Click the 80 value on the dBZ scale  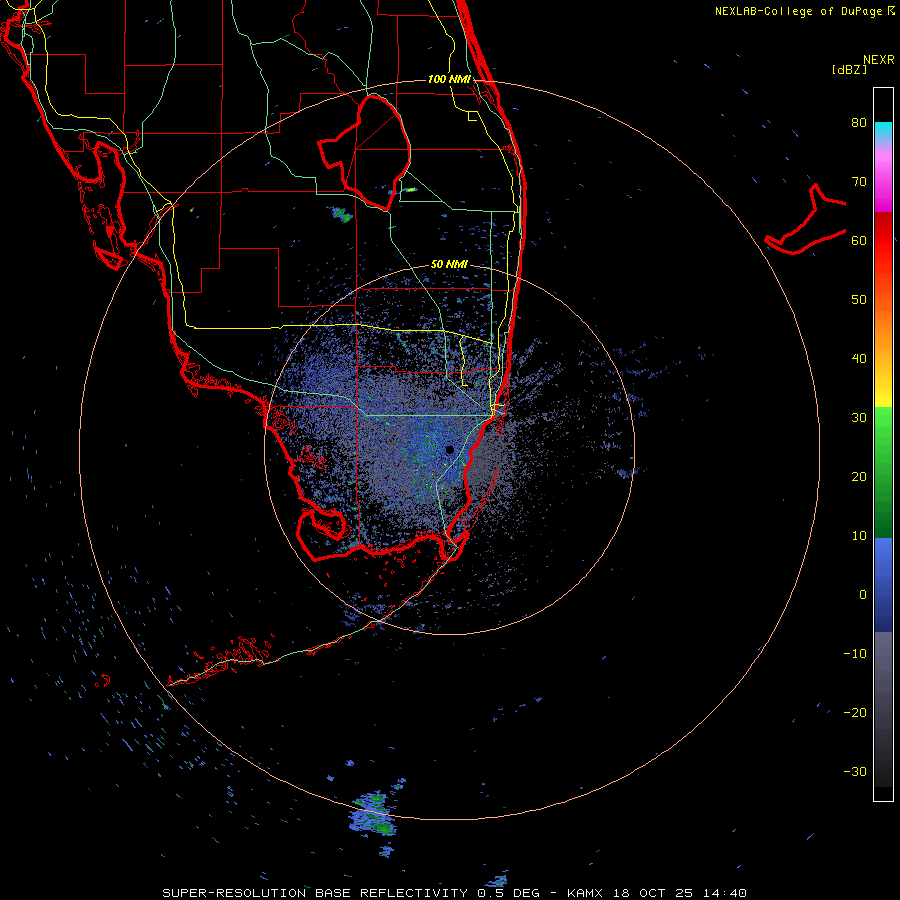pyautogui.click(x=859, y=123)
